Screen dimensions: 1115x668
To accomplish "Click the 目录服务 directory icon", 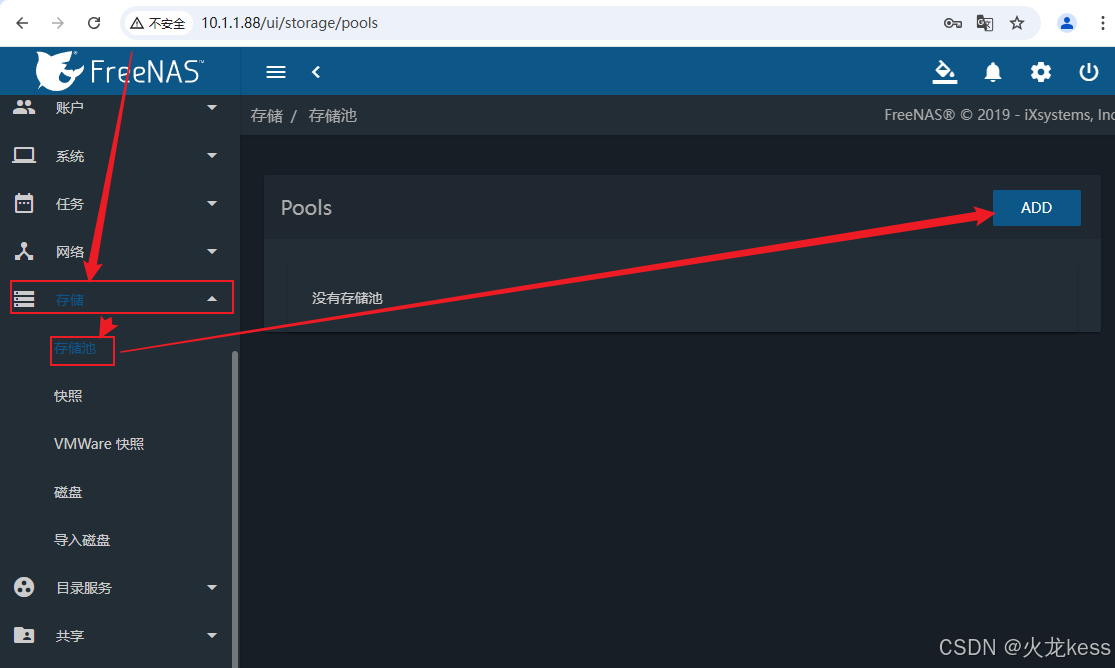I will pos(24,588).
